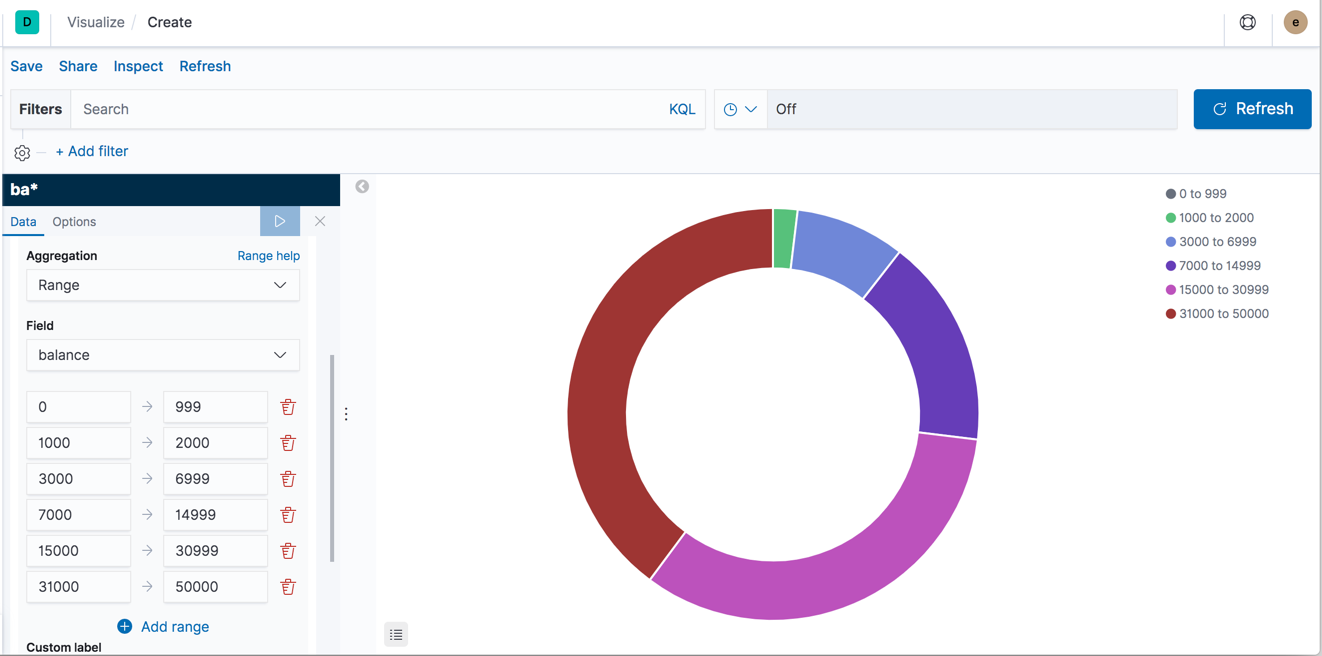The image size is (1322, 656).
Task: Delete the 0 to 999 range row
Action: 288,406
